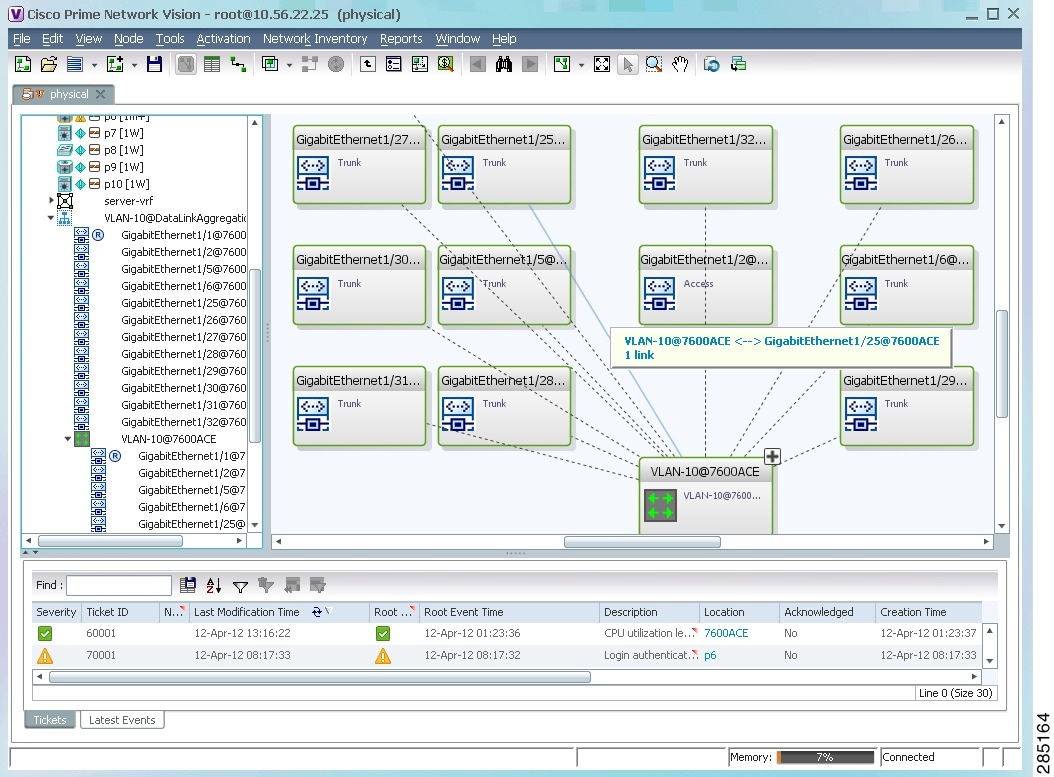Image resolution: width=1054 pixels, height=777 pixels.
Task: Collapse the VLAN-10@DataLinkAggregation tree node
Action: (x=51, y=218)
